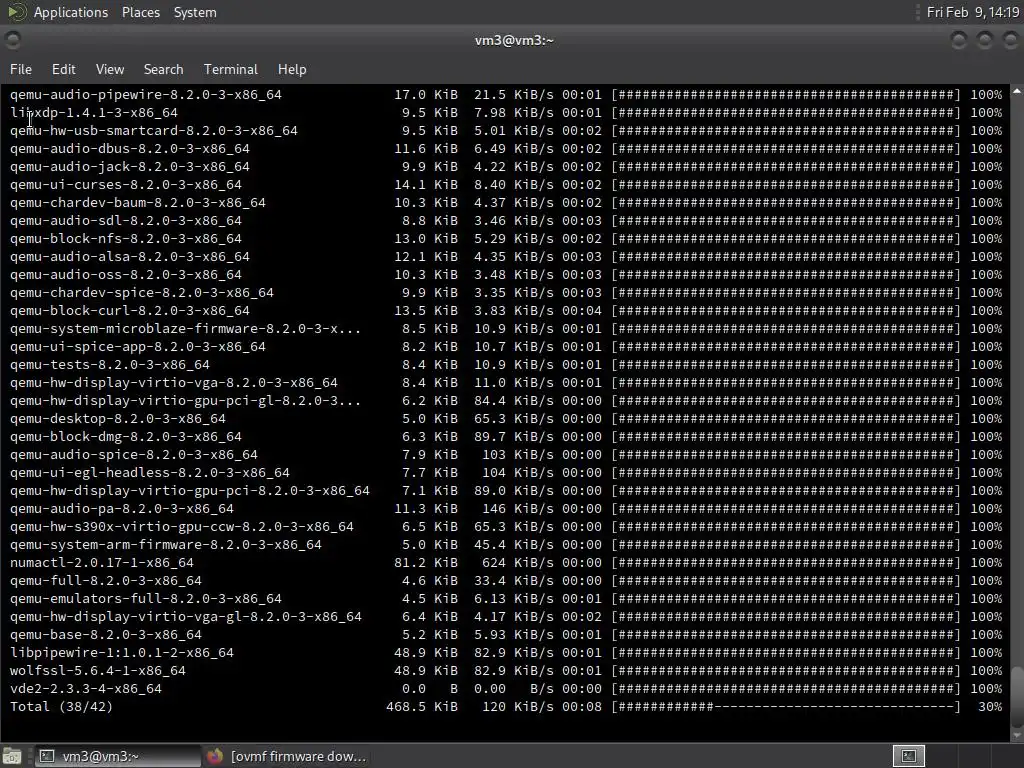Click the text qemu-audio-jack-8.2.0-3-x86_64
The image size is (1024, 768).
129,167
